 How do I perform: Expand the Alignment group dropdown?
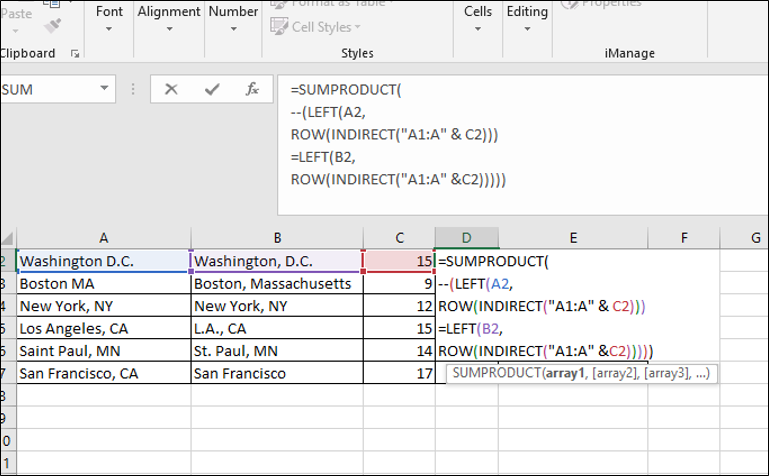click(169, 29)
